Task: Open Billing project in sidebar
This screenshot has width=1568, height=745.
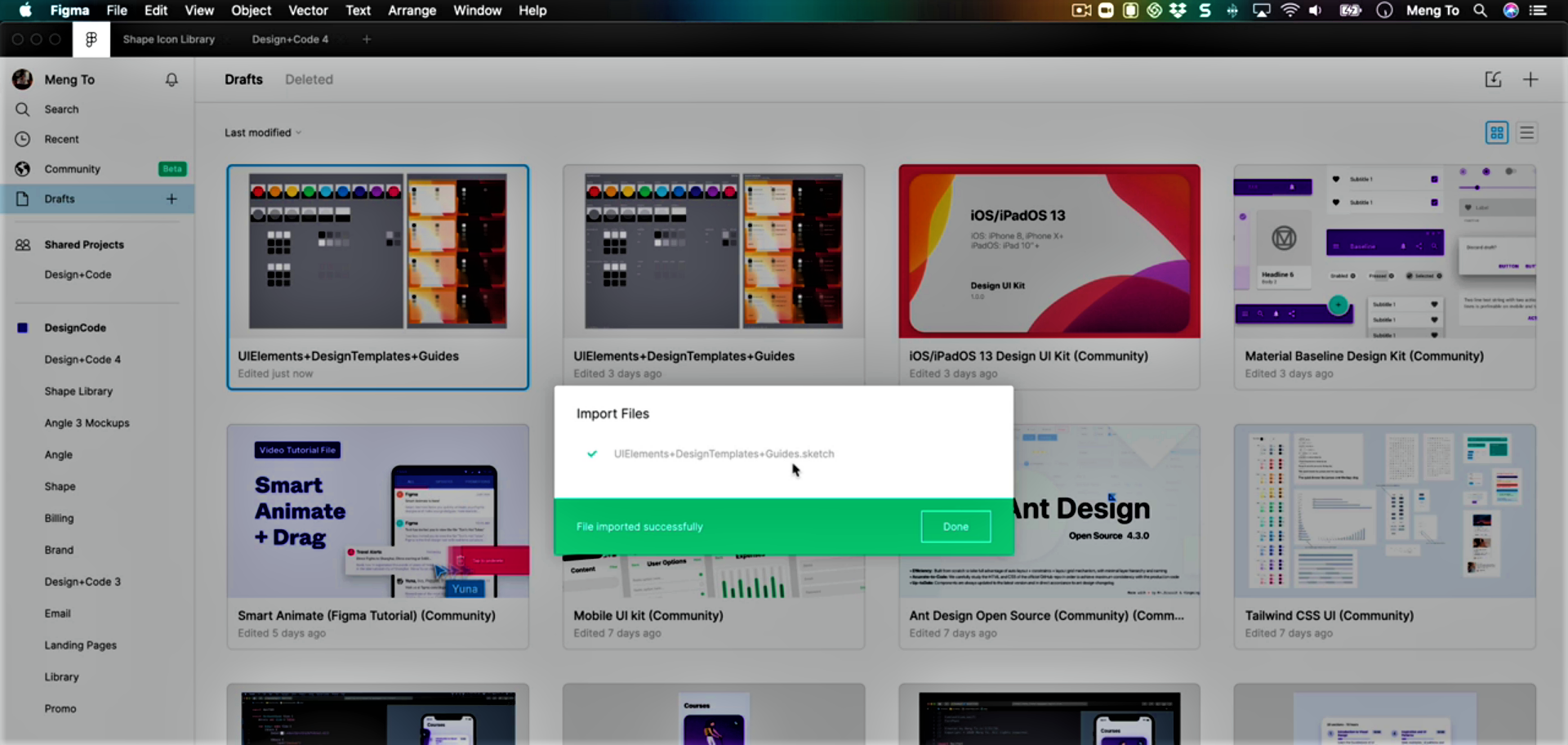Action: [x=59, y=518]
